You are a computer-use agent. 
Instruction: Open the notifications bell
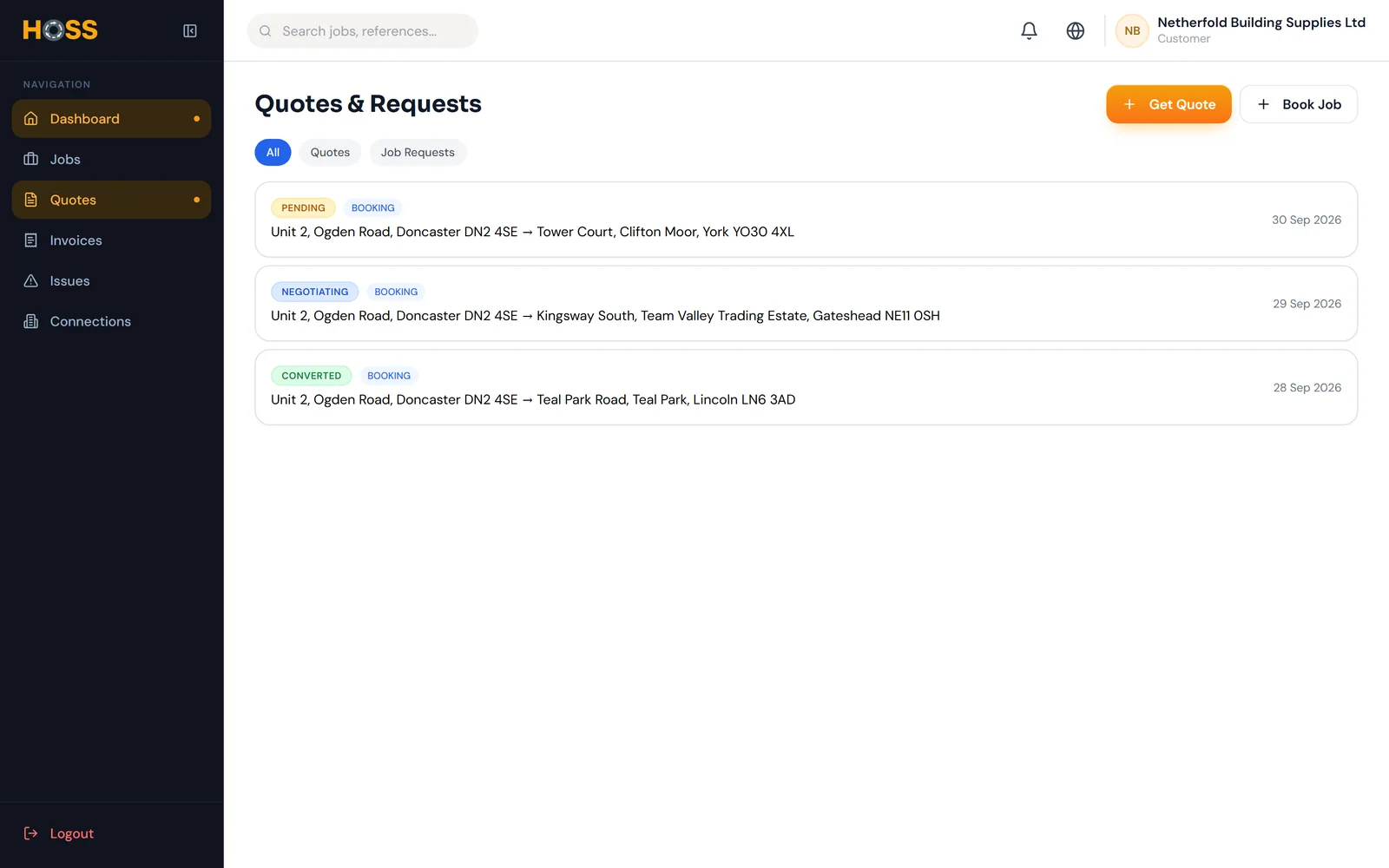(x=1029, y=31)
